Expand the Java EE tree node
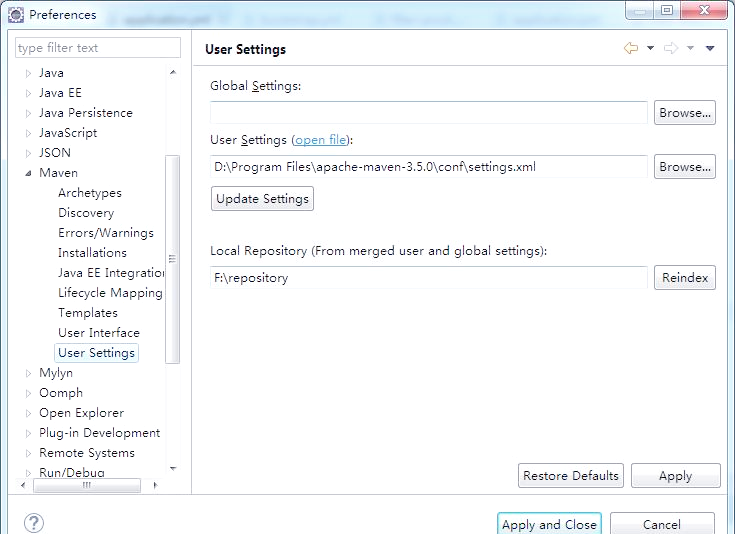The width and height of the screenshot is (735, 534). (28, 93)
